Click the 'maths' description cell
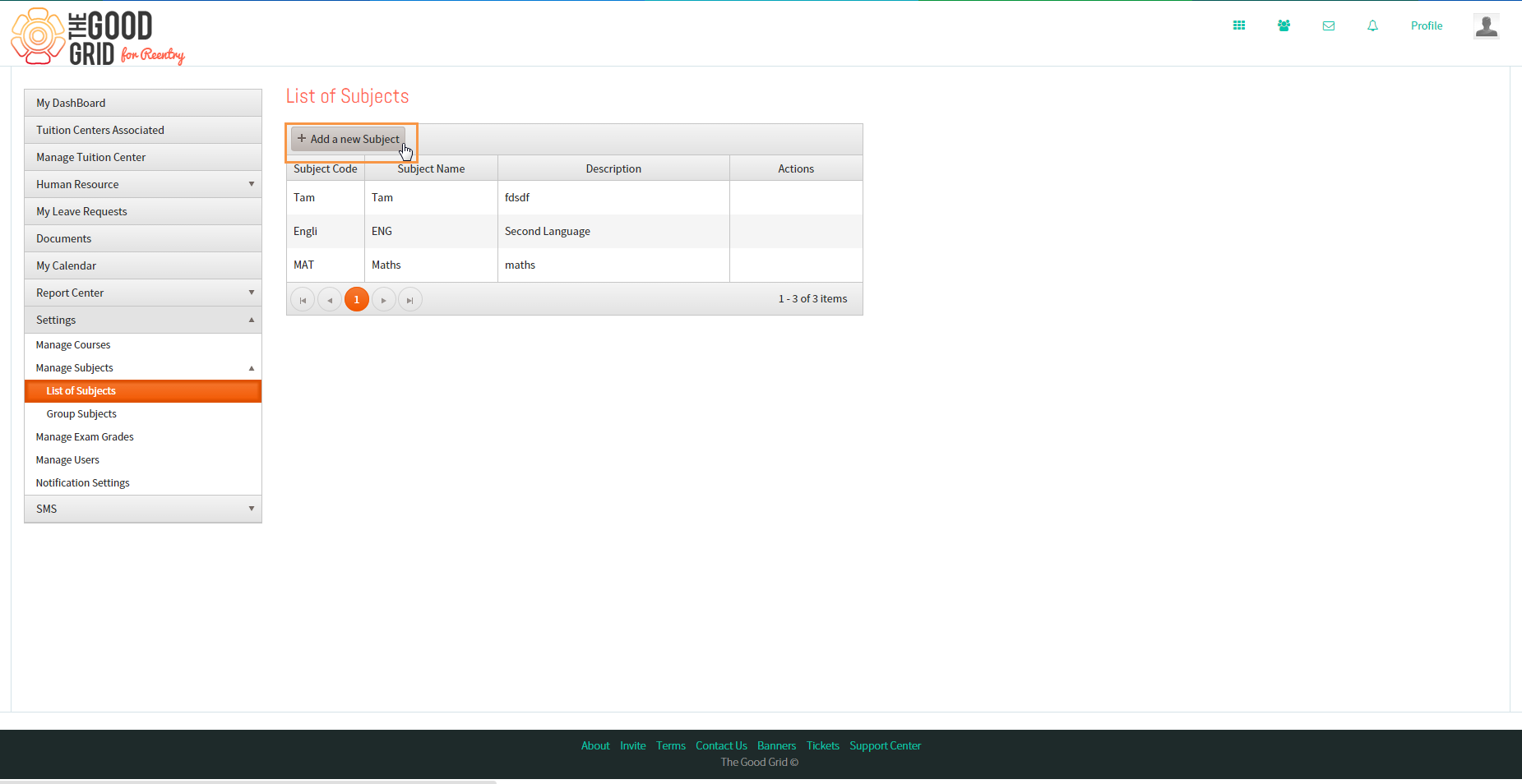The width and height of the screenshot is (1522, 784). (613, 265)
